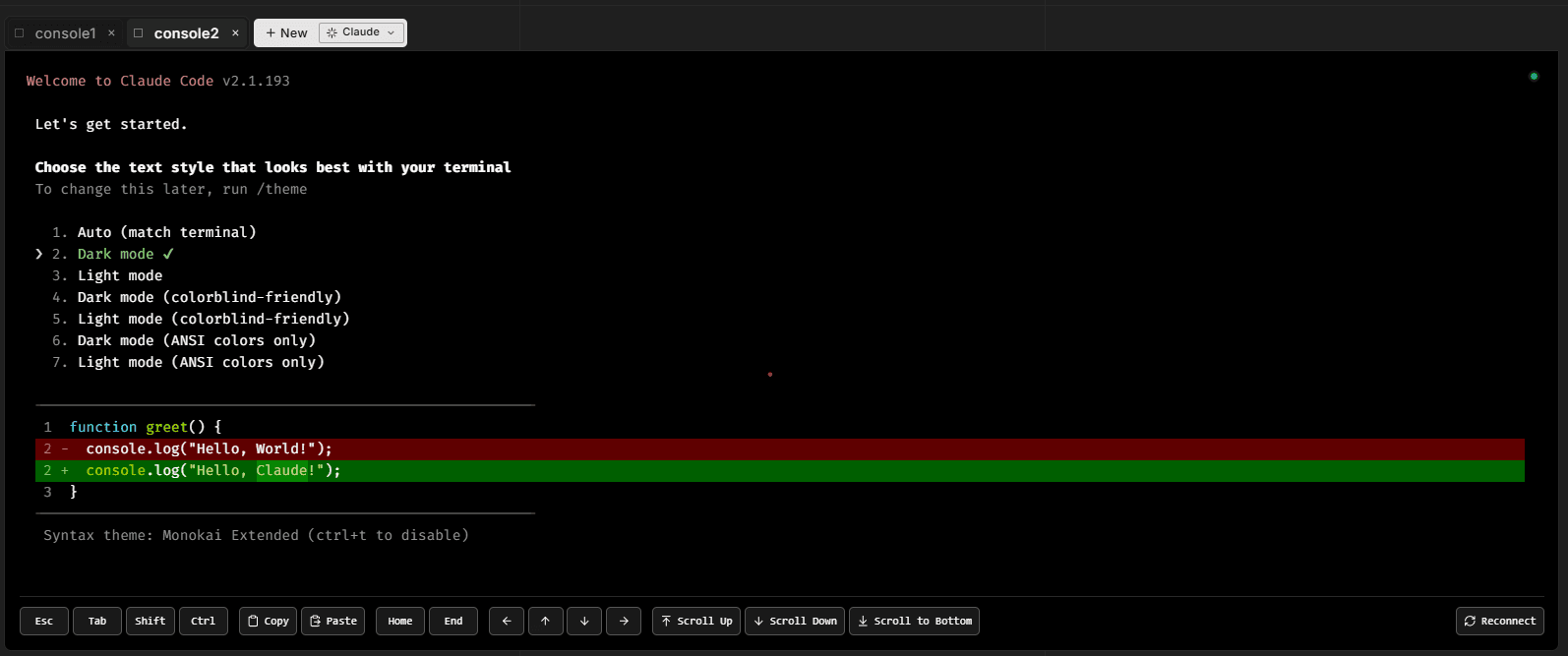Click the removed console.log Hello World line
The height and width of the screenshot is (656, 1568).
click(x=780, y=448)
